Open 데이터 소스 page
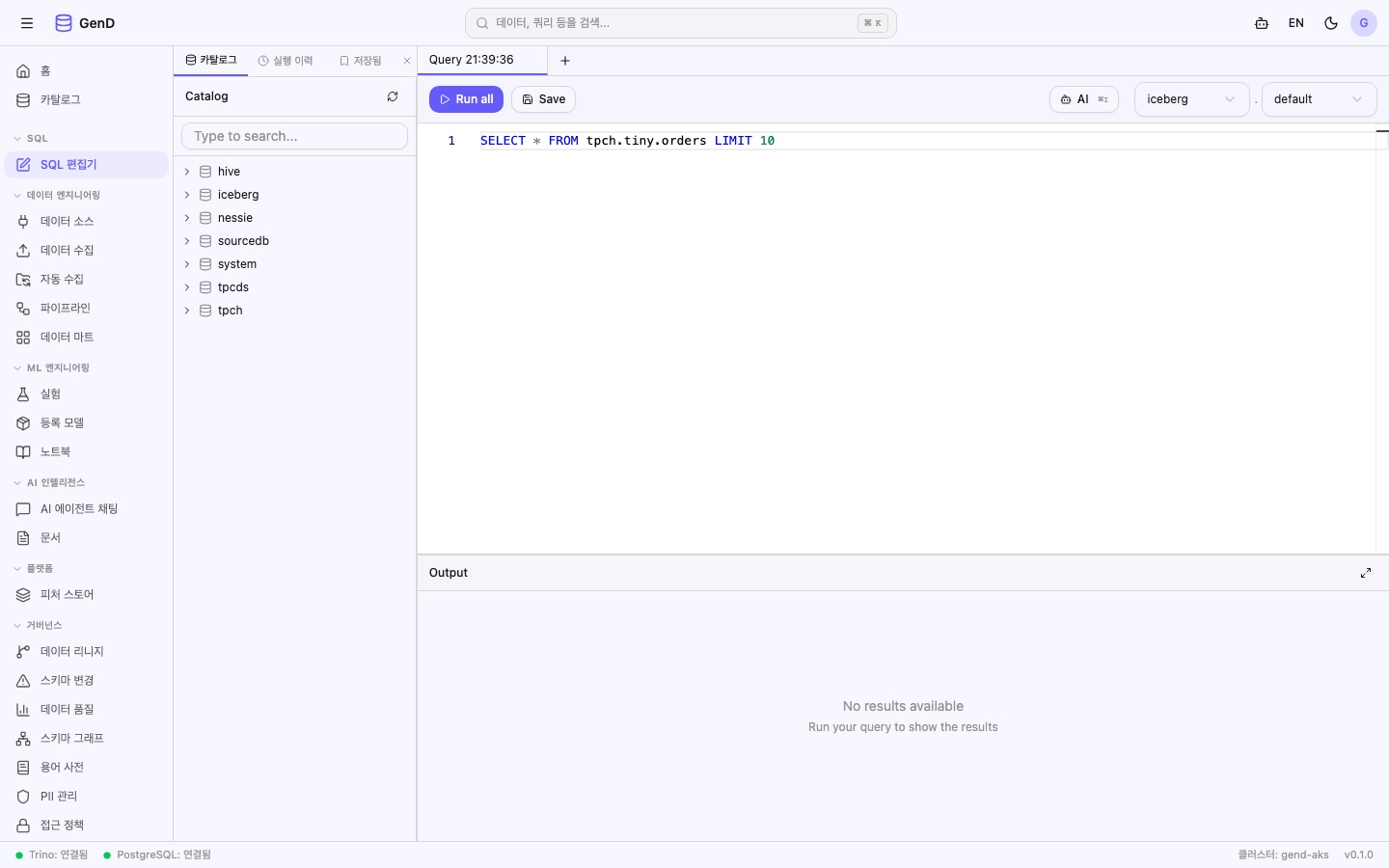Screen dimensions: 1389x868 pos(87,222)
